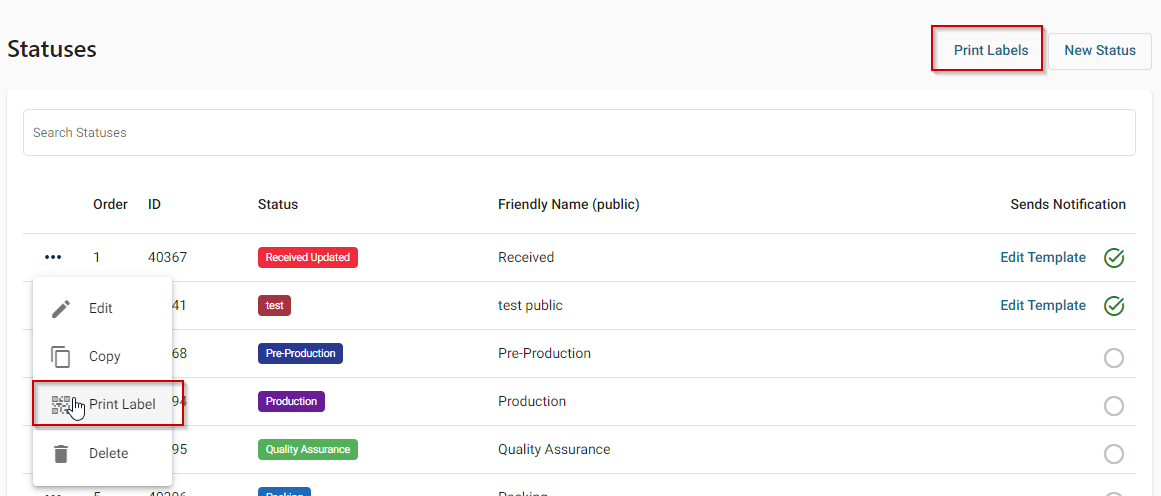1161x496 pixels.
Task: Click the pencil icon next to Edit
Action: click(61, 308)
